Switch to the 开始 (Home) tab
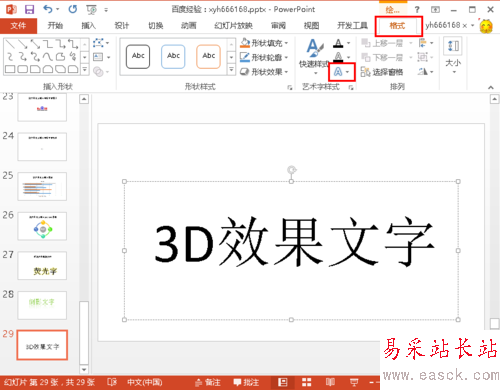The width and height of the screenshot is (500, 390). click(55, 26)
